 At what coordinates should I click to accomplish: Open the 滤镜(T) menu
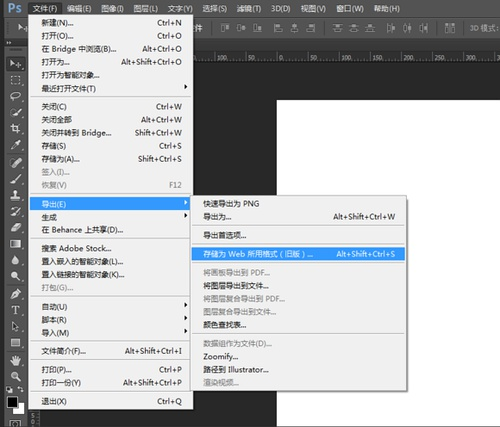249,9
